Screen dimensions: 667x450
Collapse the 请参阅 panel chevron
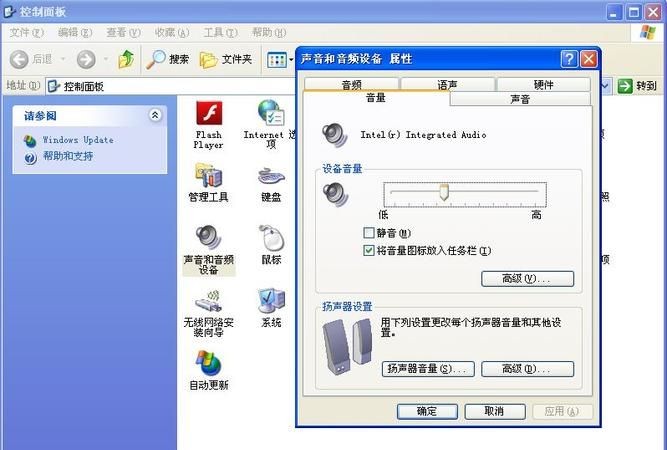tap(155, 115)
